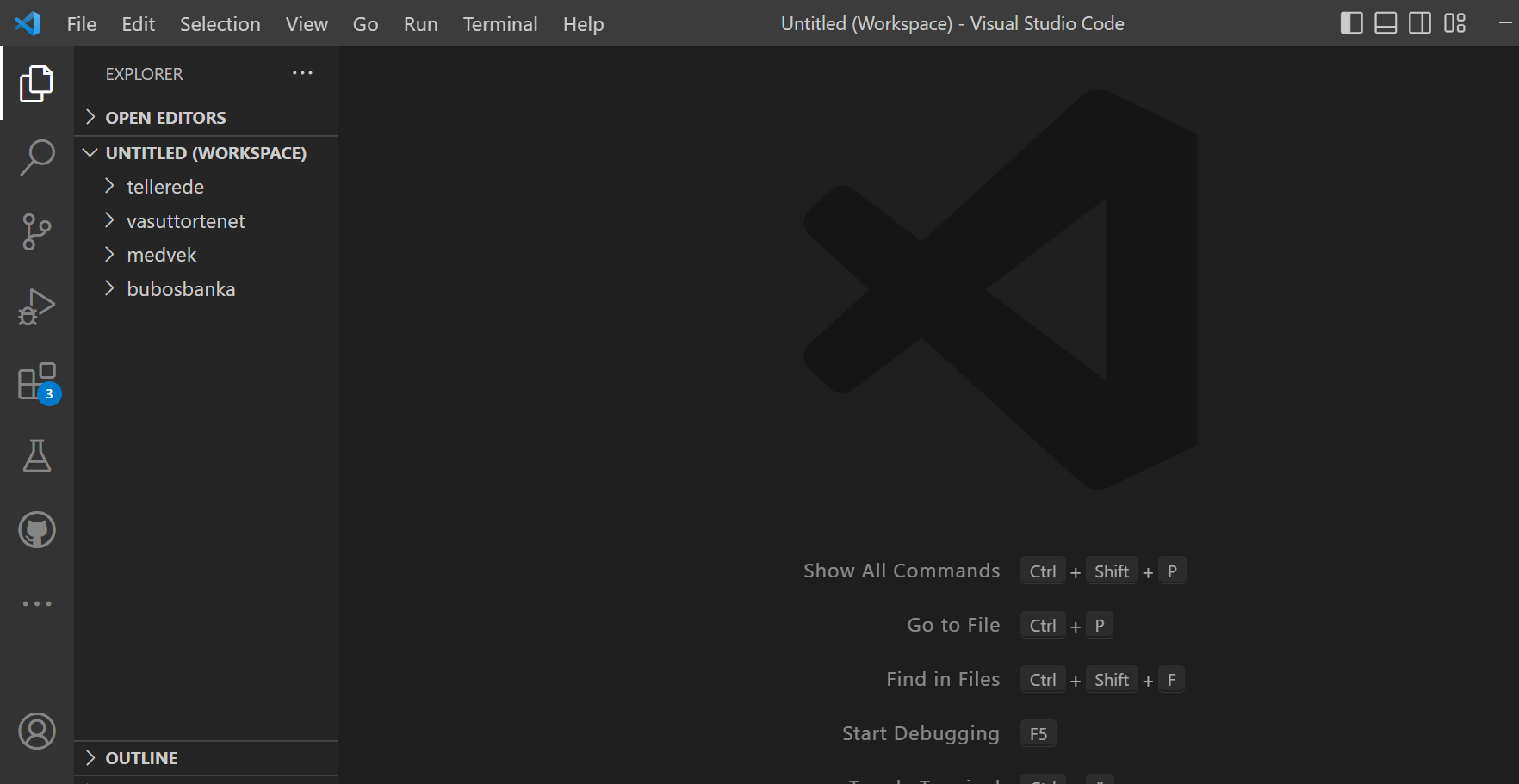
Task: Open the Selection menu
Action: [220, 24]
